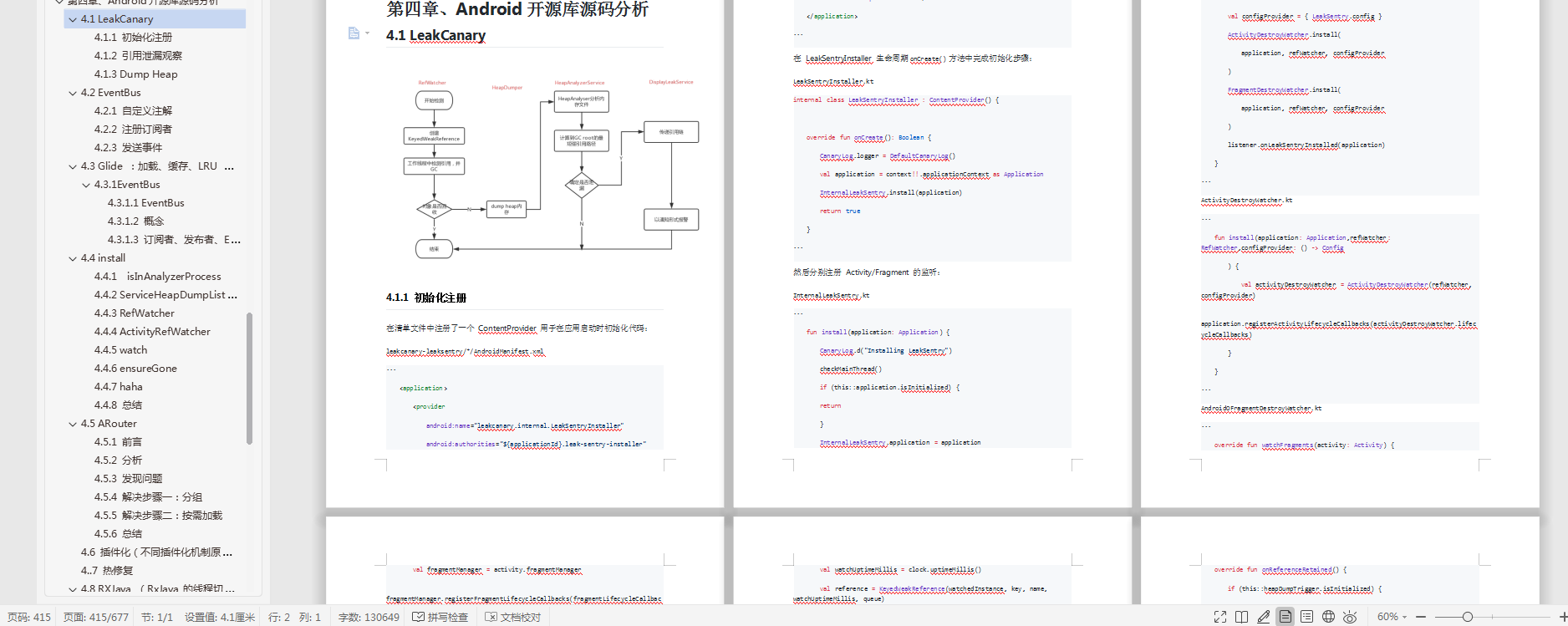The height and width of the screenshot is (626, 1568).
Task: Collapse the 4.3 Glide outline node
Action: pyautogui.click(x=73, y=166)
